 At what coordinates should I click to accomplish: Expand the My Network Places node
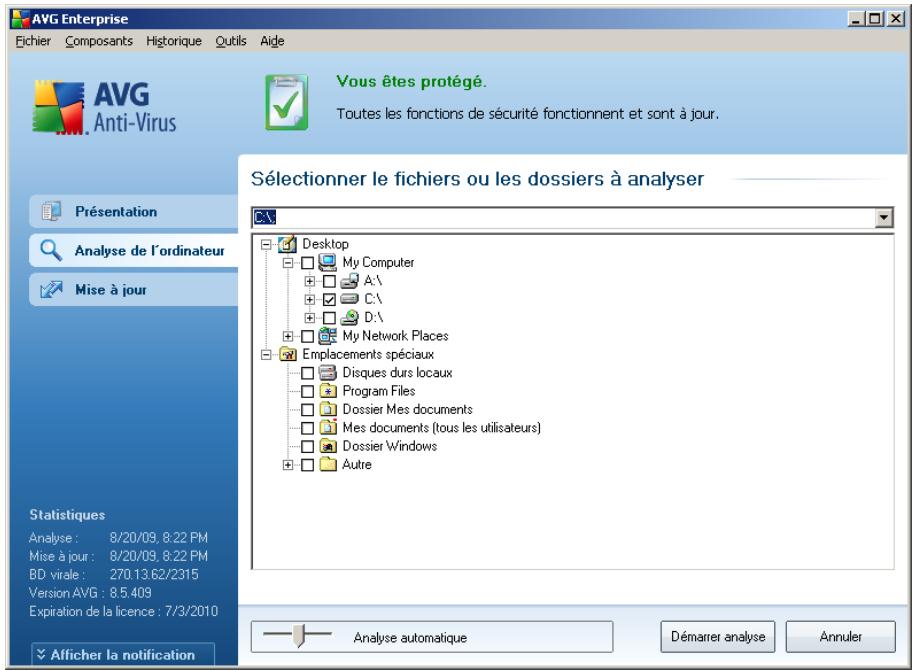(288, 336)
